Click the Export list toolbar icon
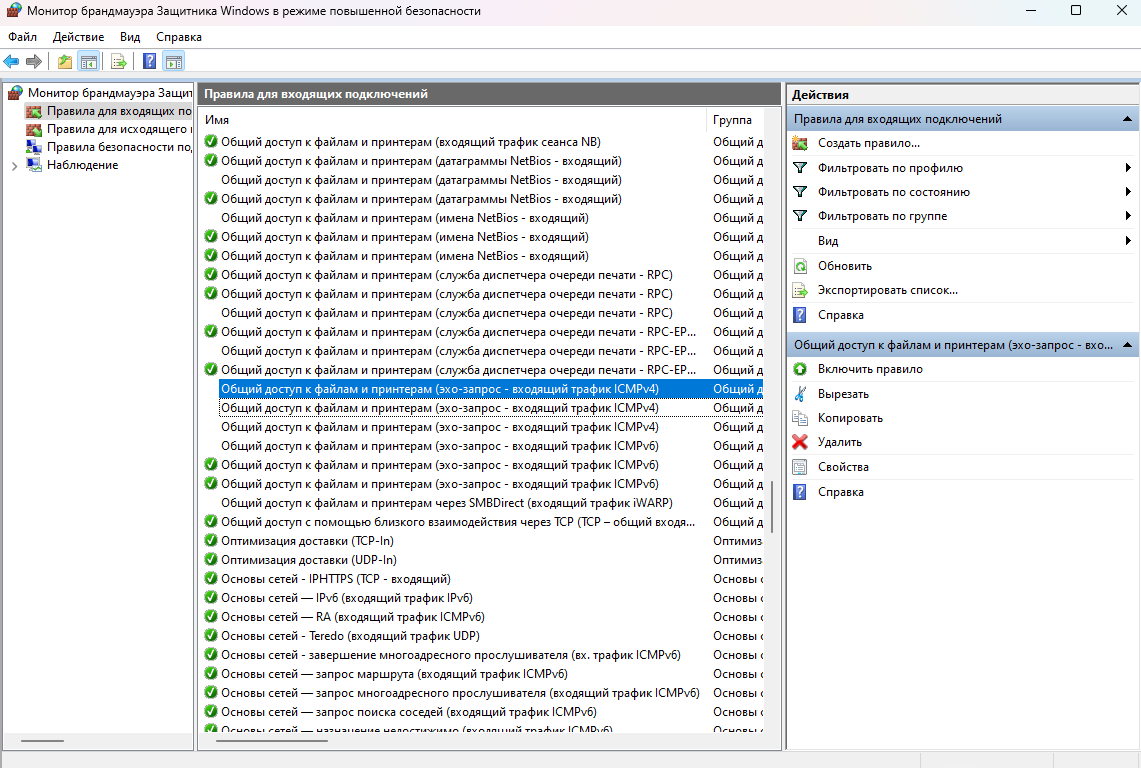1141x768 pixels. [x=119, y=62]
